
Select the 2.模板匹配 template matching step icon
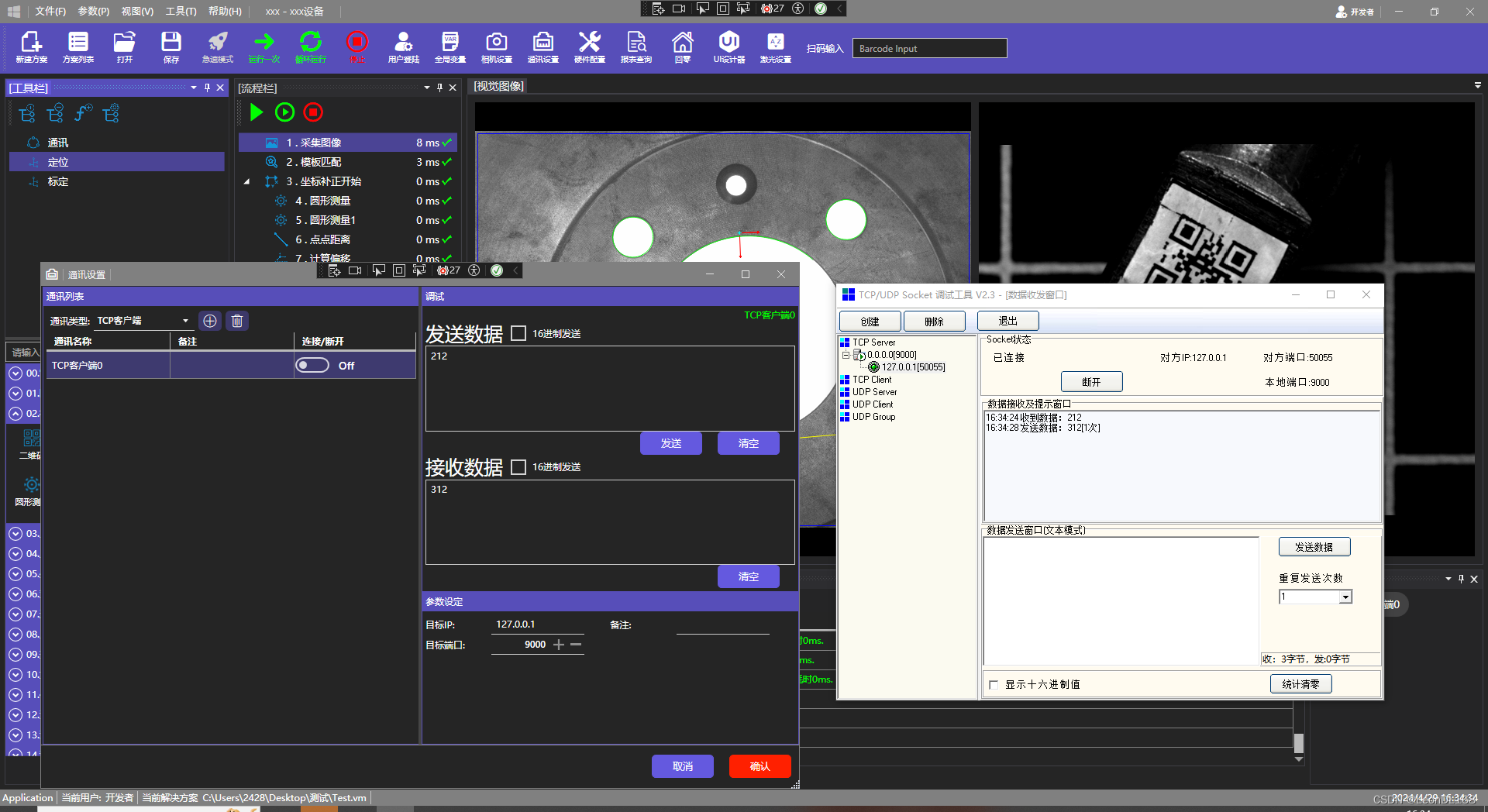pos(271,162)
